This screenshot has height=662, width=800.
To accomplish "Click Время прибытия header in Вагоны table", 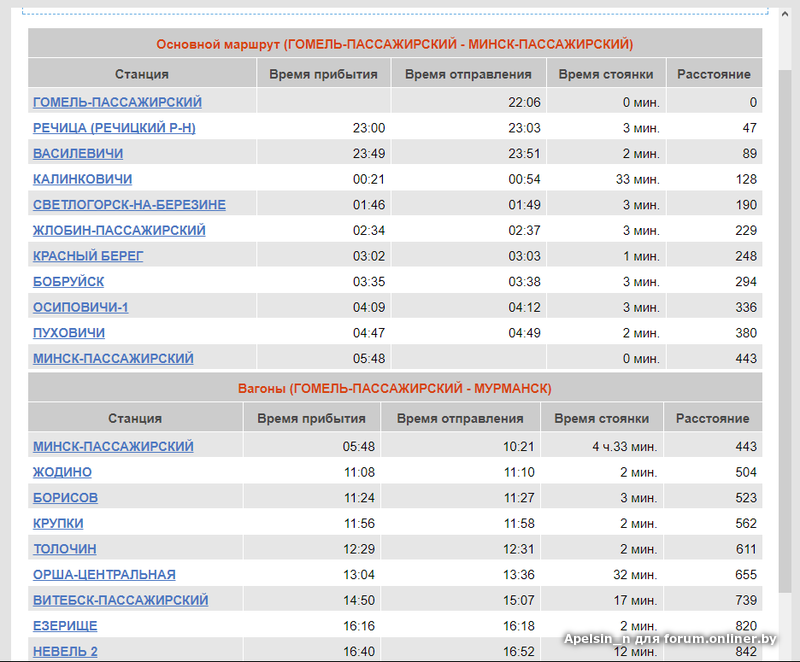I will 311,418.
